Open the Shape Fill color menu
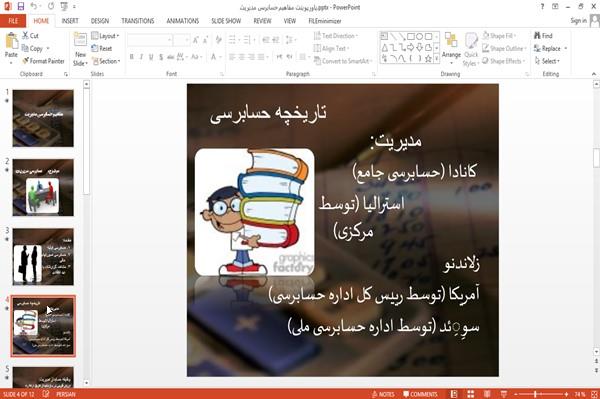 pos(499,36)
